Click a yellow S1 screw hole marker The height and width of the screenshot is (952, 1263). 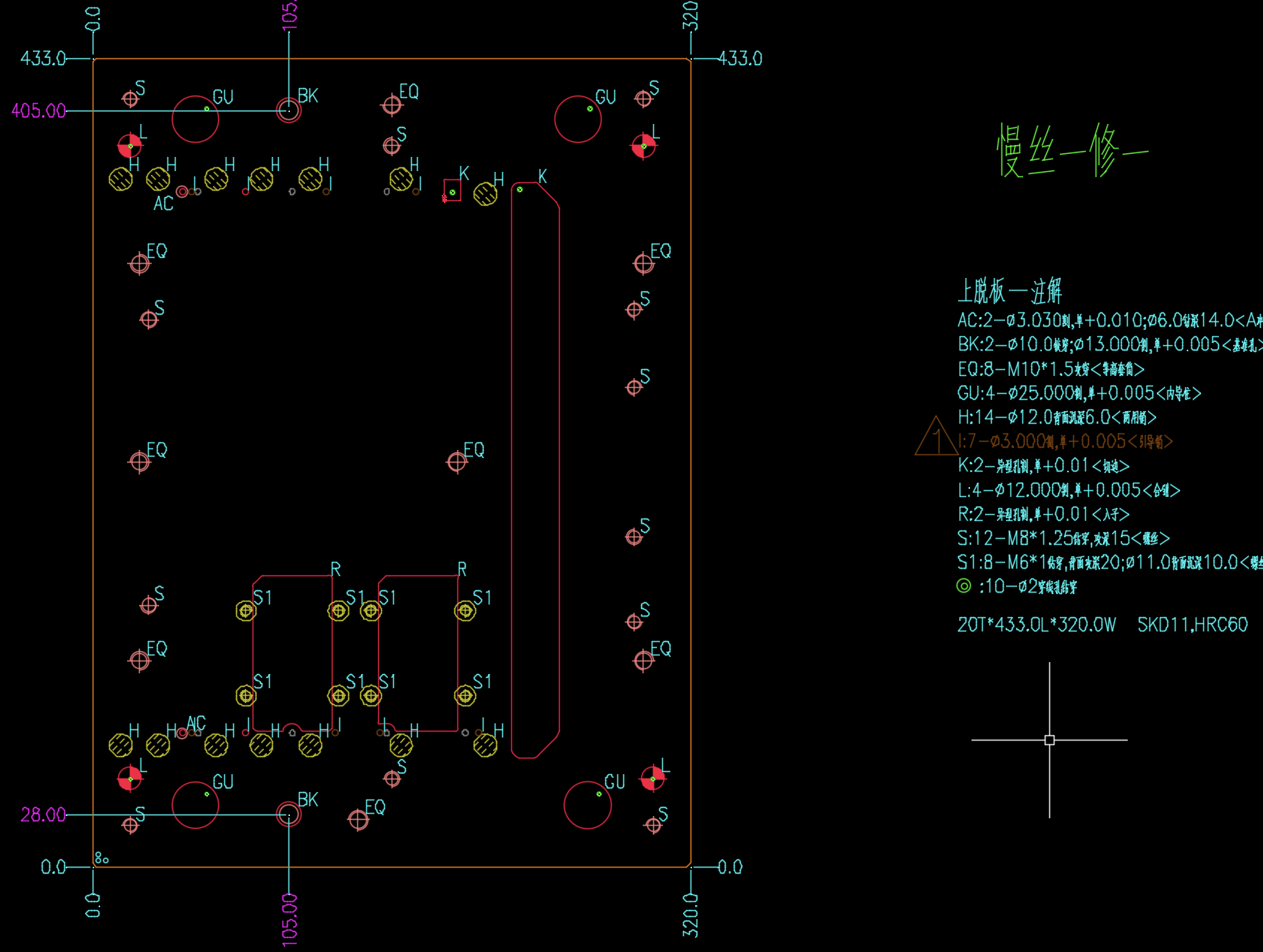pyautogui.click(x=244, y=611)
